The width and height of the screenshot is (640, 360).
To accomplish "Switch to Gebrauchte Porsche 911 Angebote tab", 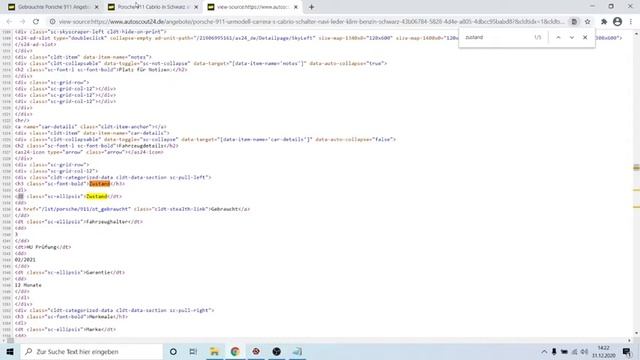I will (x=53, y=7).
